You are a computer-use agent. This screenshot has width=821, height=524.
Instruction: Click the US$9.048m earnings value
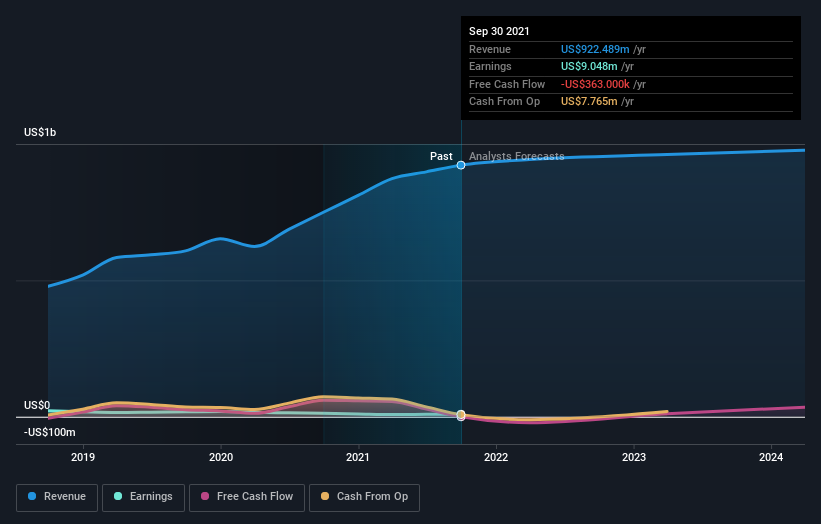coord(589,66)
